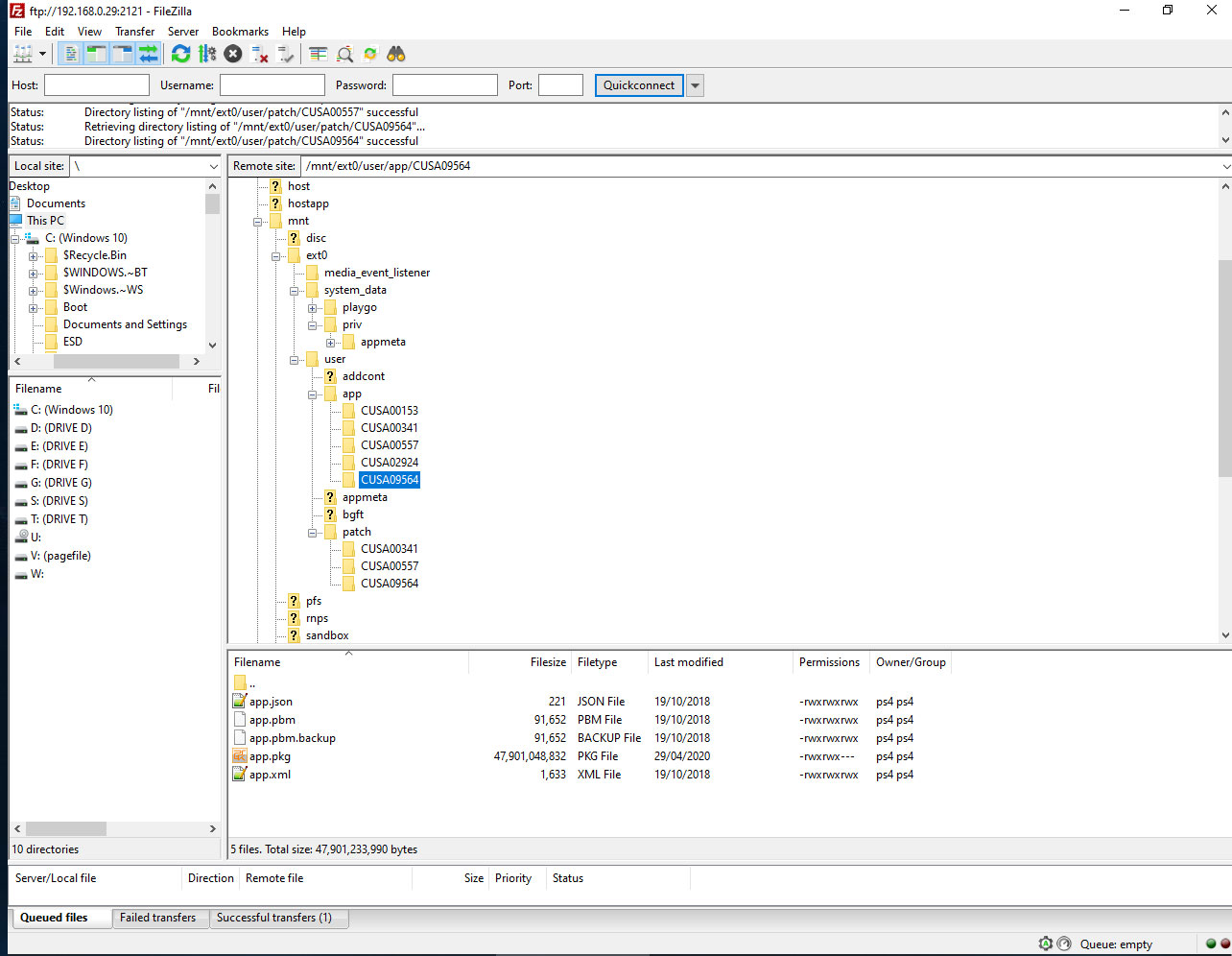Collapse the mnt folder in remote tree
The width and height of the screenshot is (1232, 956).
tap(258, 221)
